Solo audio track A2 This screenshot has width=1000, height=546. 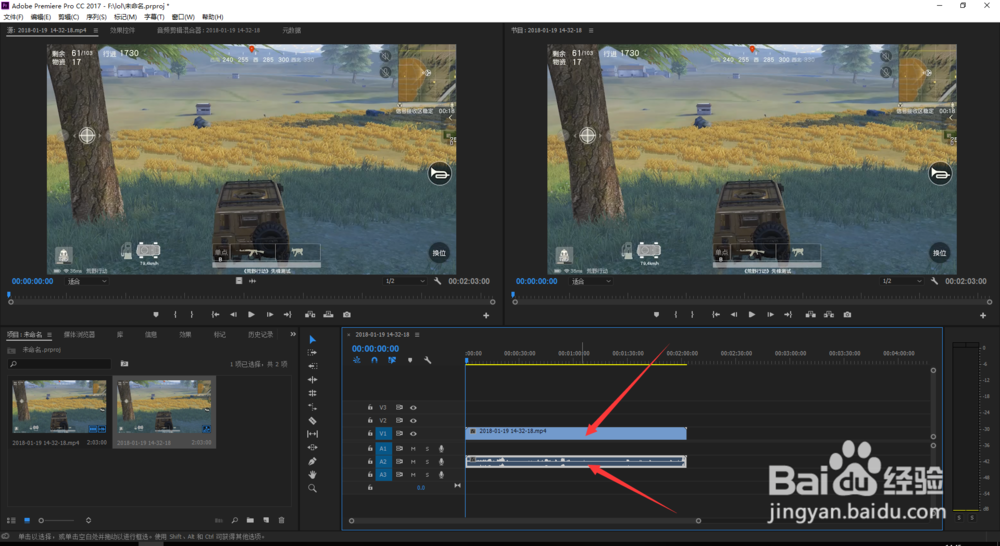(x=427, y=462)
